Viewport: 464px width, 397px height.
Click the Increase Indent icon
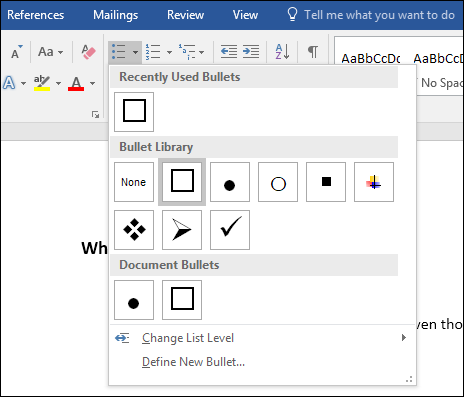point(251,52)
